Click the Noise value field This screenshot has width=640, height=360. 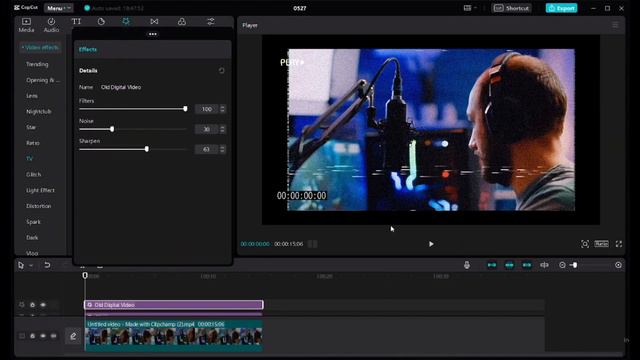207,129
